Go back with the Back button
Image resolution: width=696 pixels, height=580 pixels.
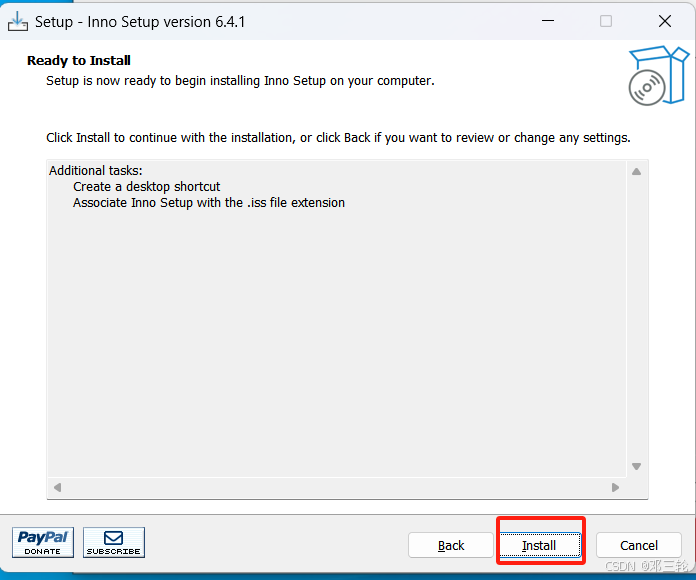click(451, 545)
